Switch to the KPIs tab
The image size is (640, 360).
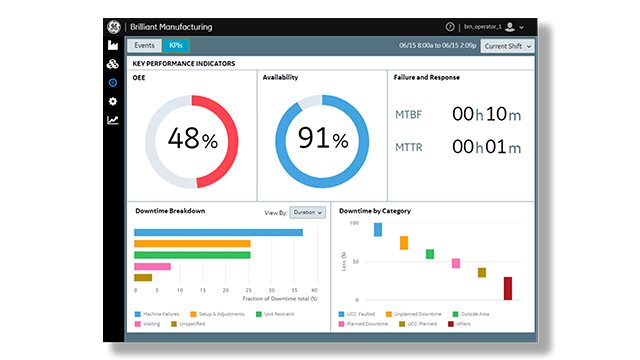[x=176, y=45]
